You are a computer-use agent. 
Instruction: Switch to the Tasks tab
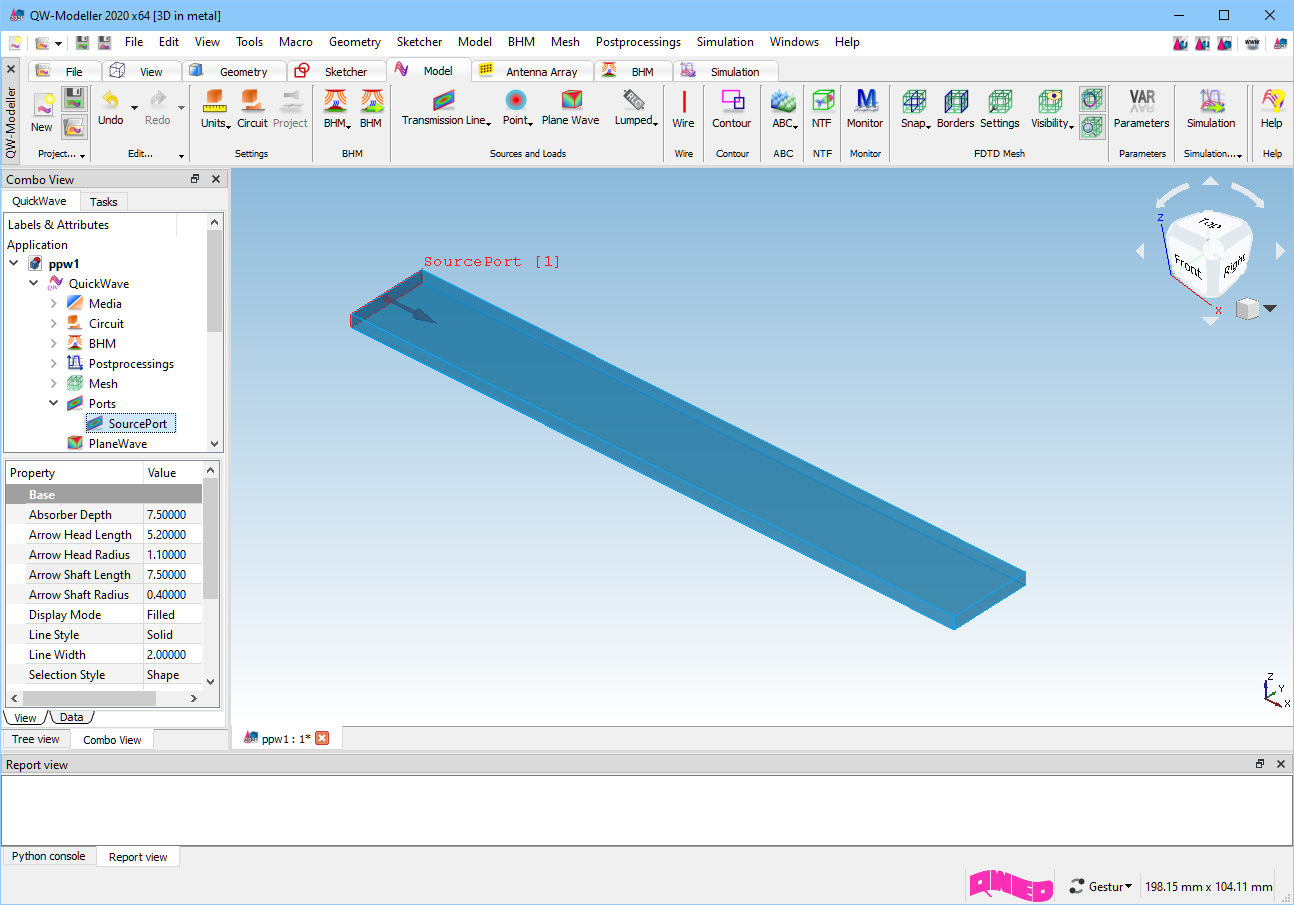click(104, 202)
